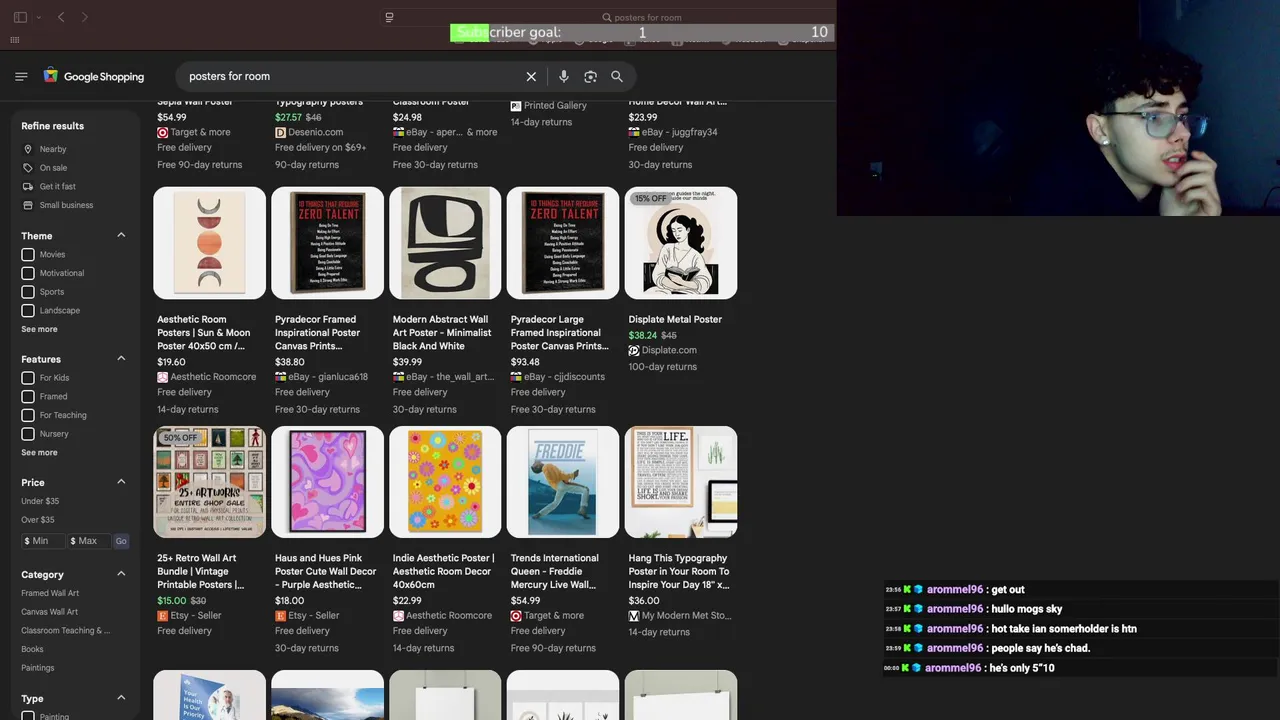This screenshot has width=1280, height=720.
Task: Click the price range Go button
Action: [x=121, y=541]
